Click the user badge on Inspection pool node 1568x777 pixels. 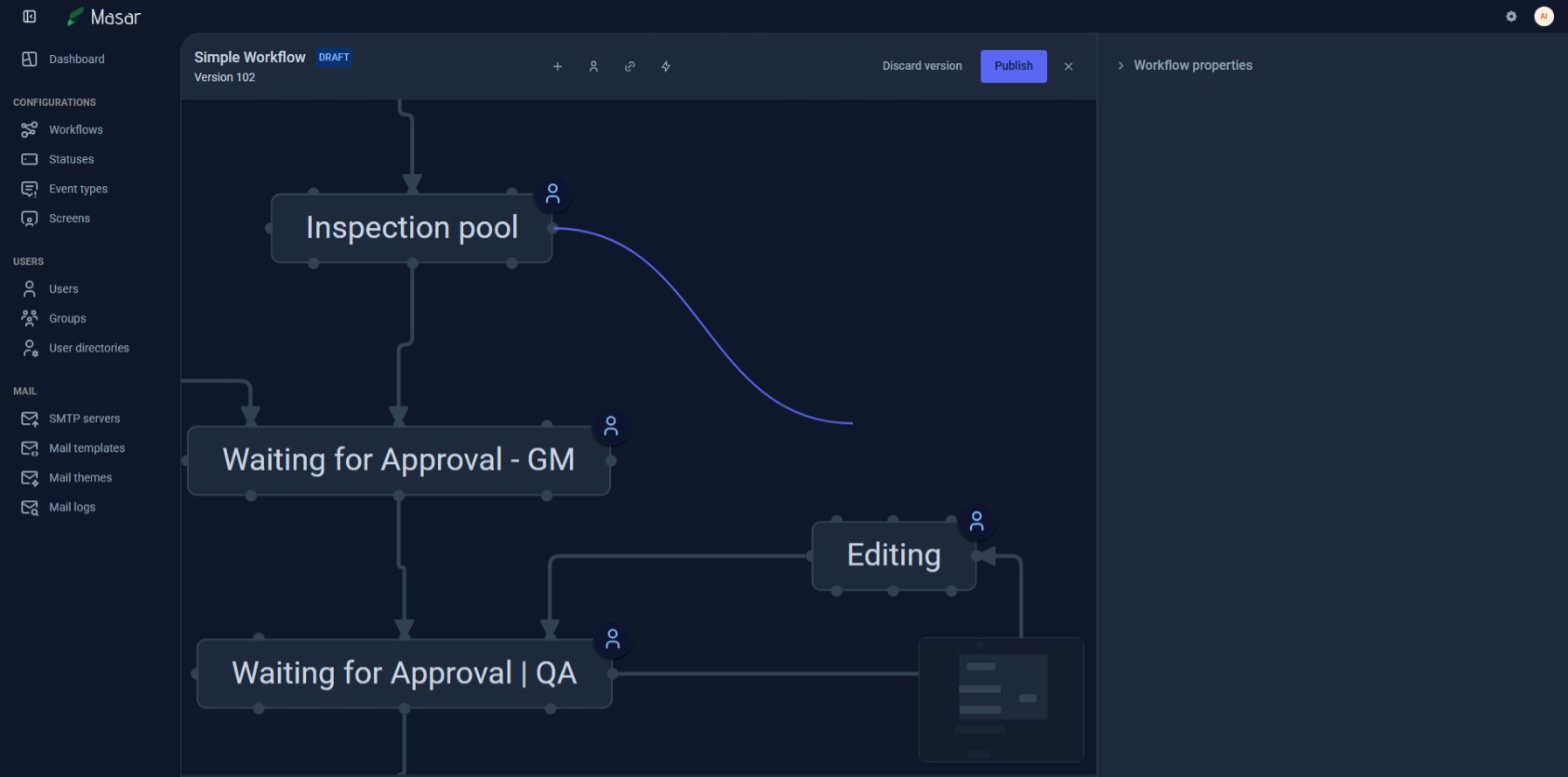(x=552, y=194)
